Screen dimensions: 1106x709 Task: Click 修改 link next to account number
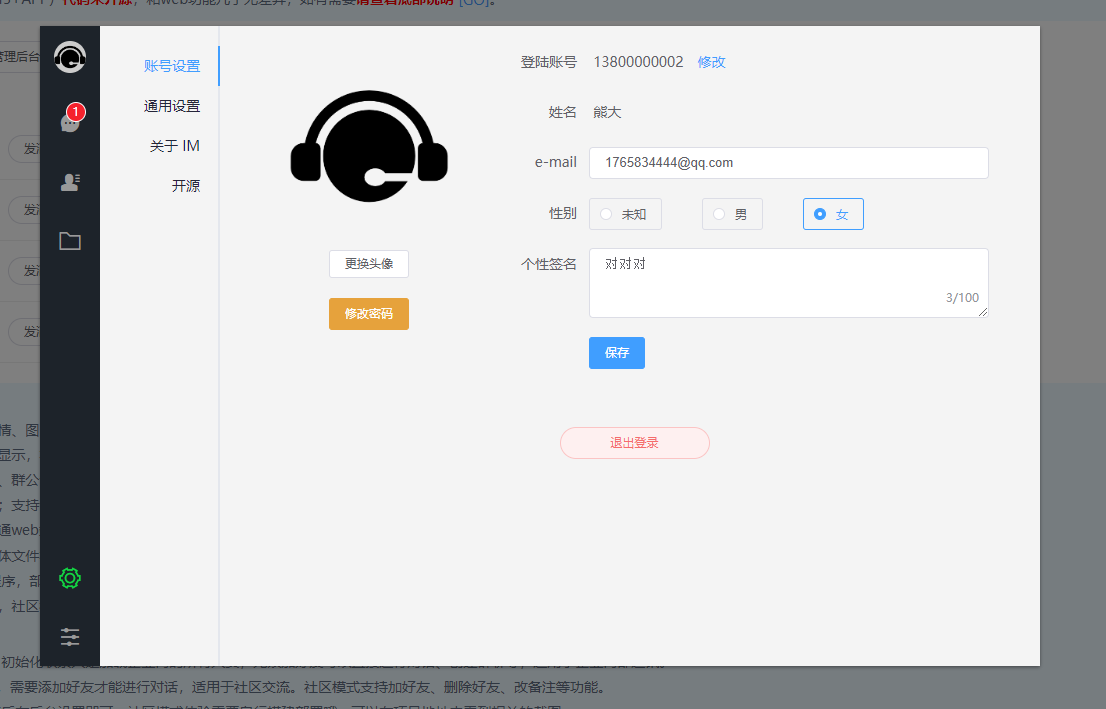tap(711, 62)
